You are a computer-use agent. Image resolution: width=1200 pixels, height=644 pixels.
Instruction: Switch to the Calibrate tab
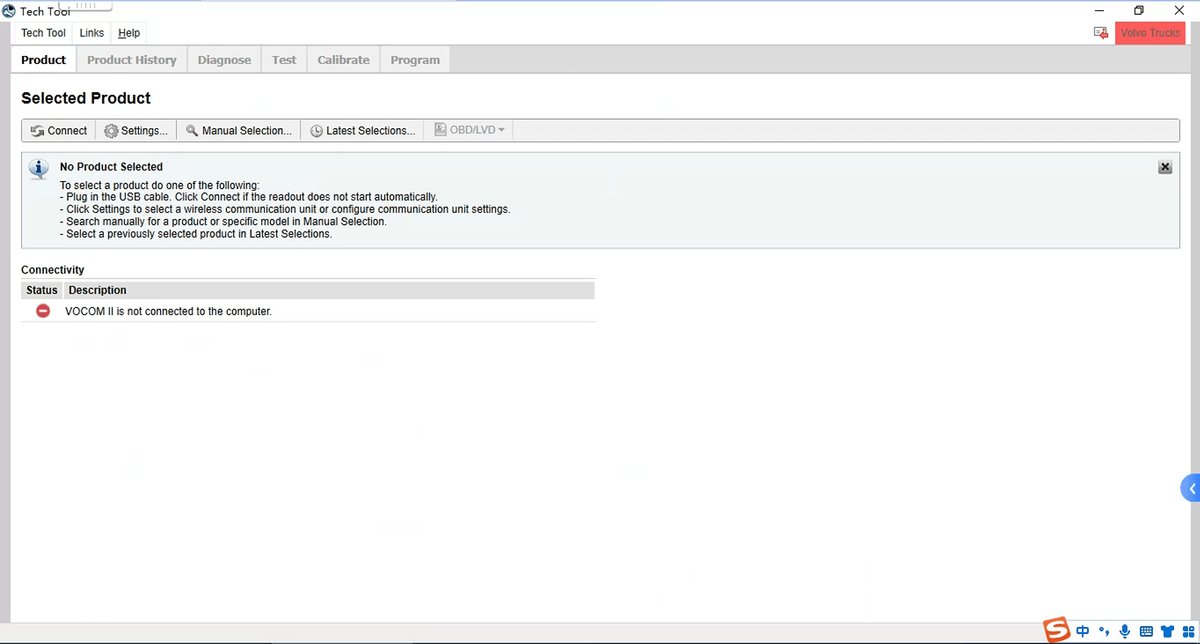tap(343, 60)
